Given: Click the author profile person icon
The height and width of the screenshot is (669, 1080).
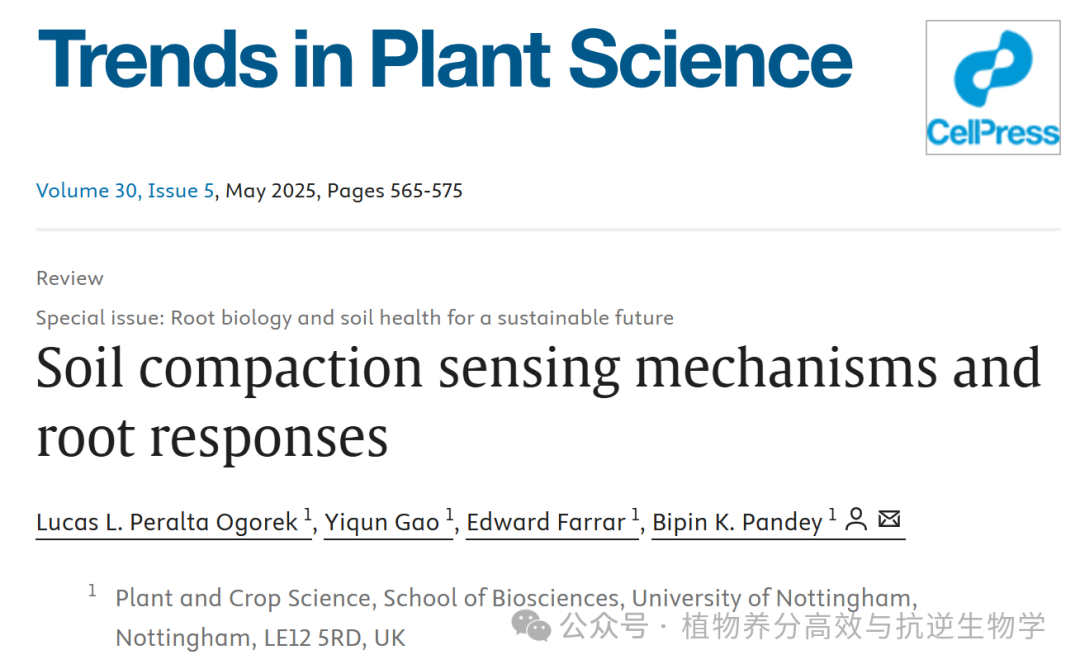Looking at the screenshot, I should (856, 519).
